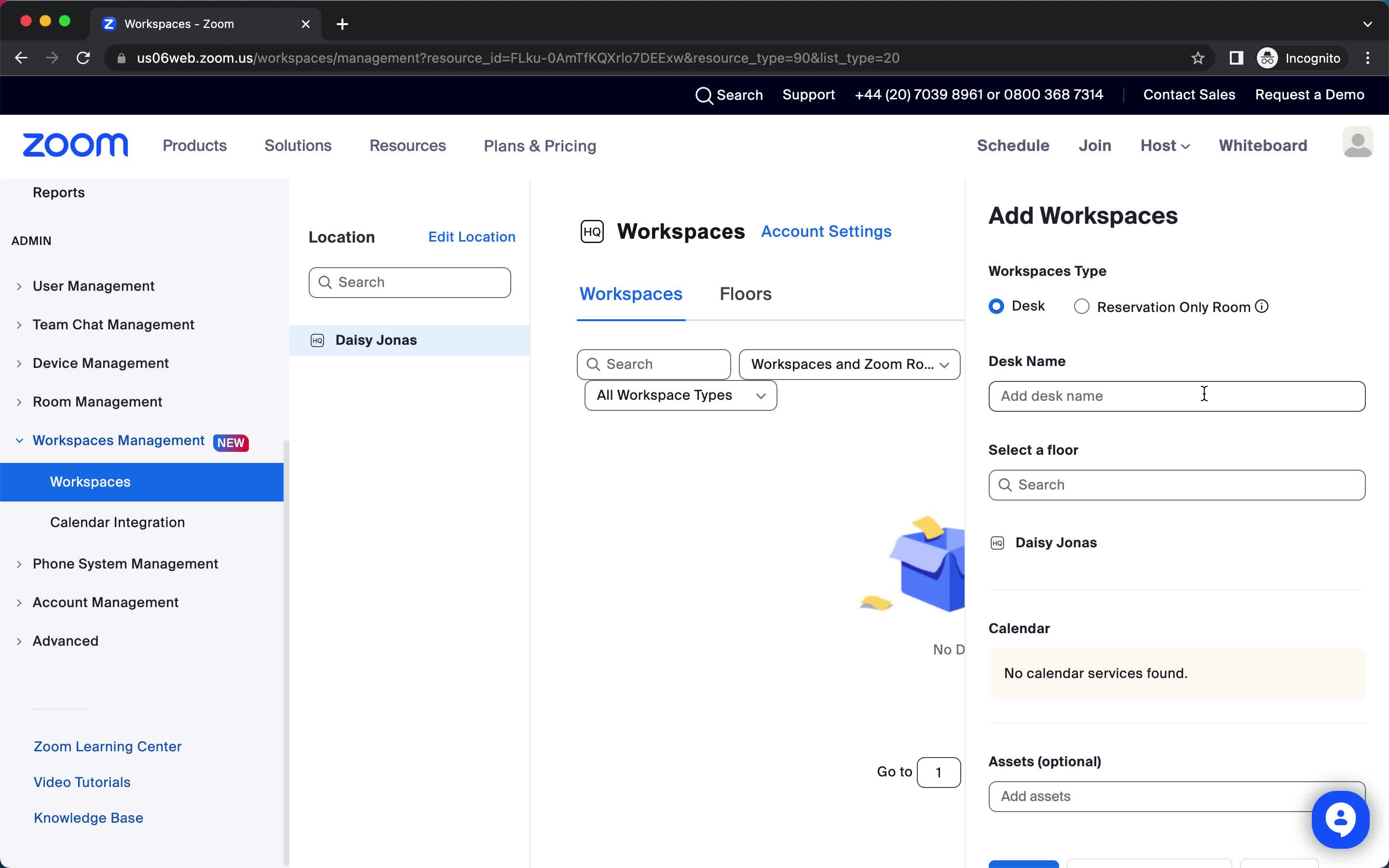
Task: Click the HQ icon beside Workspaces heading
Action: pos(592,231)
